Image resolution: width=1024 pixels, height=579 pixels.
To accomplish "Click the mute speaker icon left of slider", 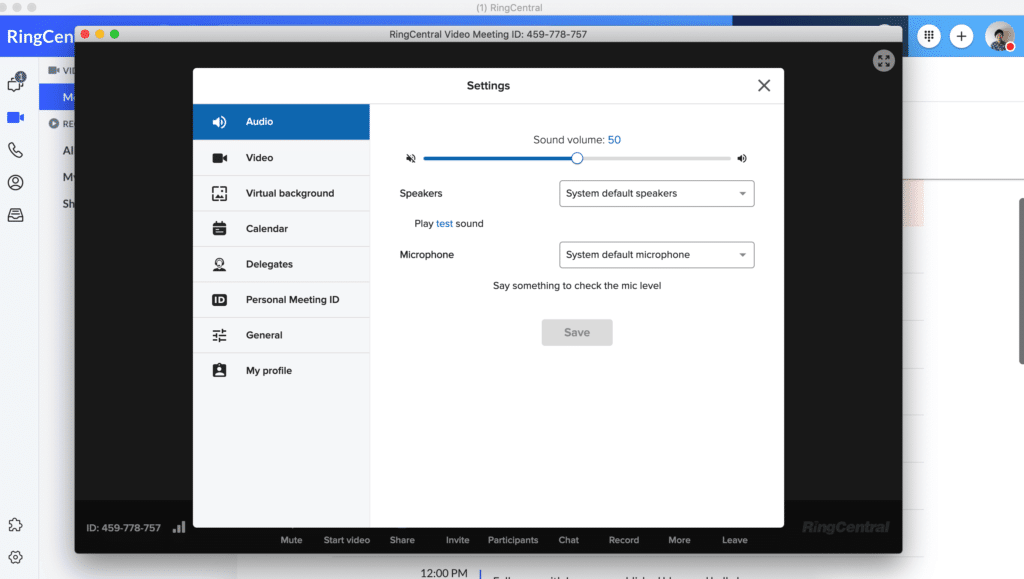I will point(410,158).
